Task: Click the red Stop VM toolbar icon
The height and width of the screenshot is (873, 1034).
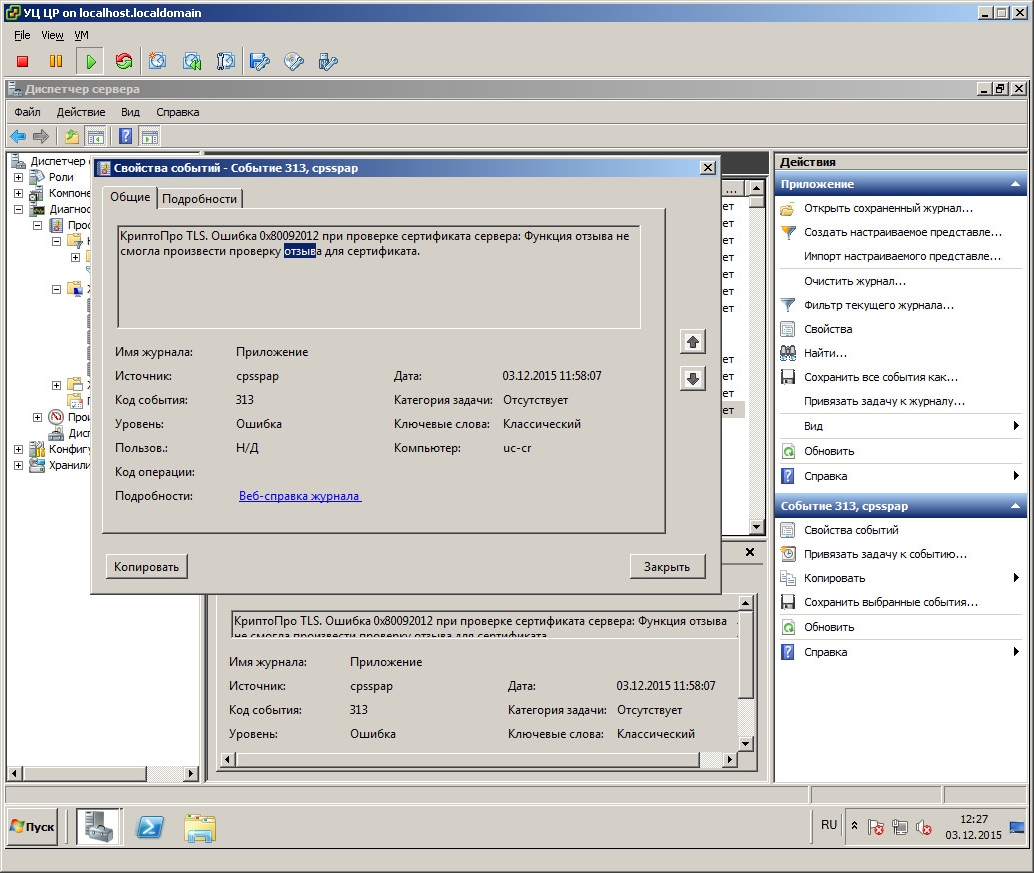Action: (23, 62)
